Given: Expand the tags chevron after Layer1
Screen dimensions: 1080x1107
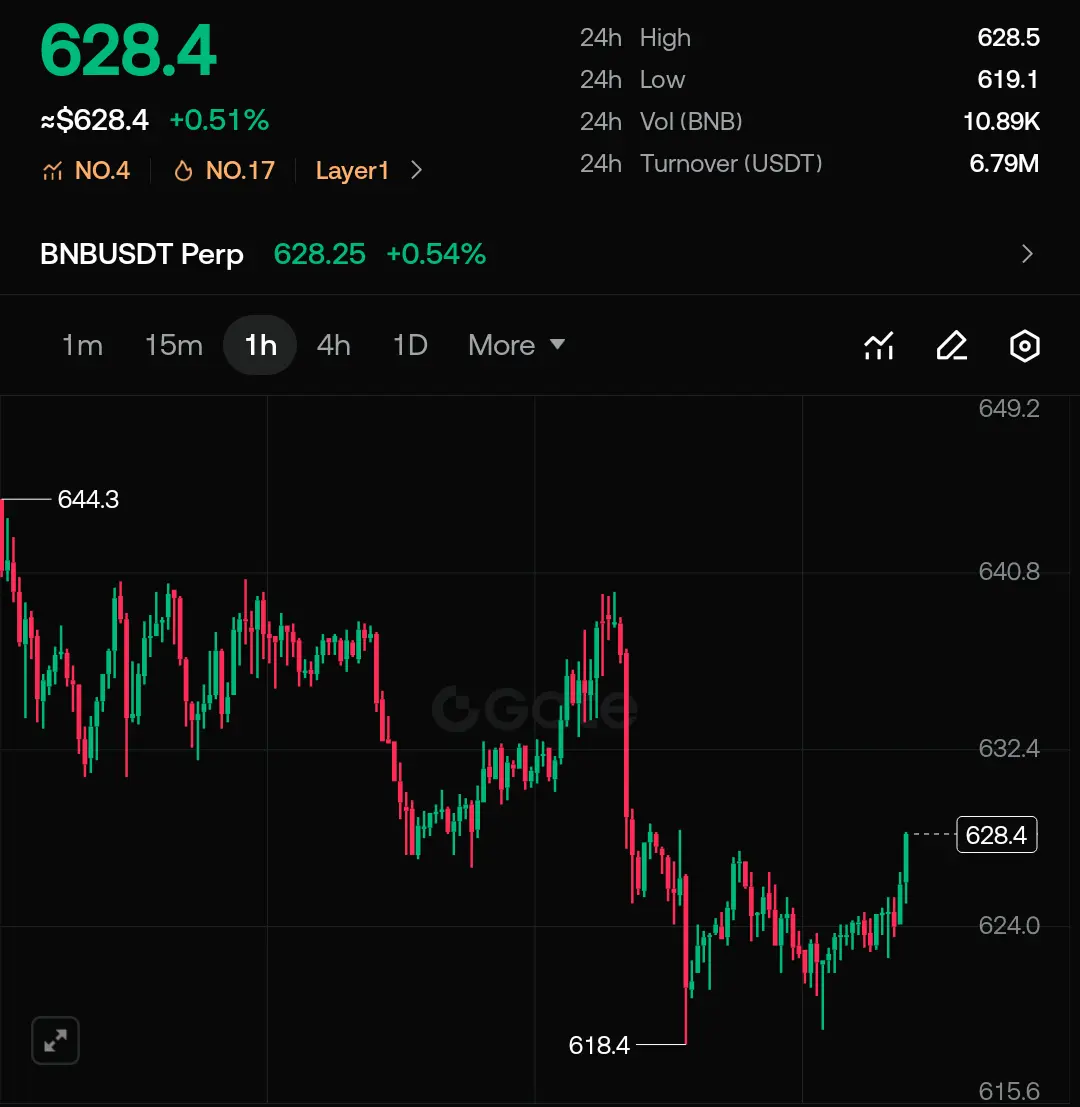Looking at the screenshot, I should tap(416, 170).
